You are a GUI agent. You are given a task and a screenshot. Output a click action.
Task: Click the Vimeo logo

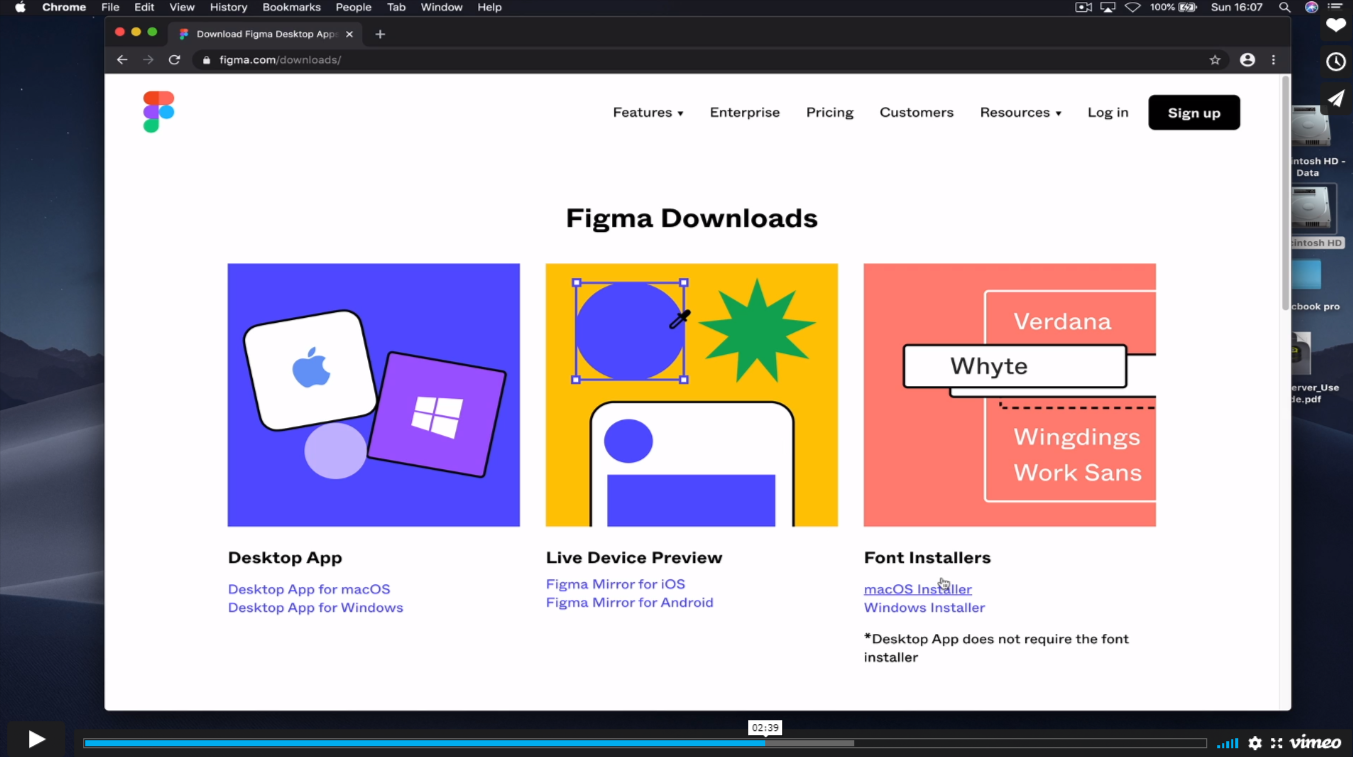pos(1315,742)
